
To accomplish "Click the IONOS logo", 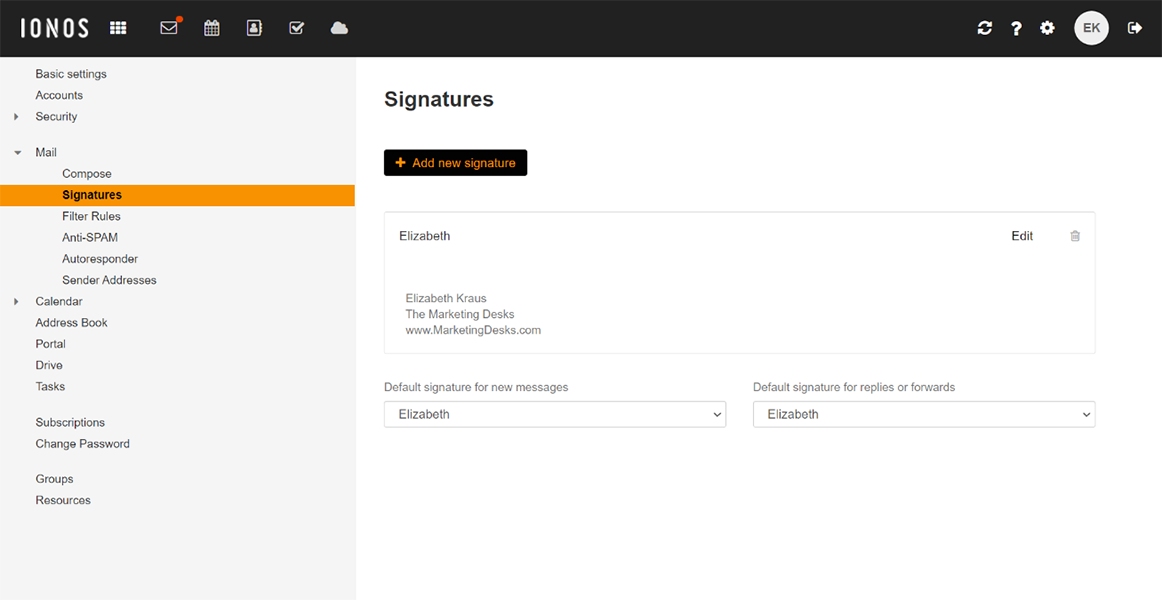I will coord(54,28).
